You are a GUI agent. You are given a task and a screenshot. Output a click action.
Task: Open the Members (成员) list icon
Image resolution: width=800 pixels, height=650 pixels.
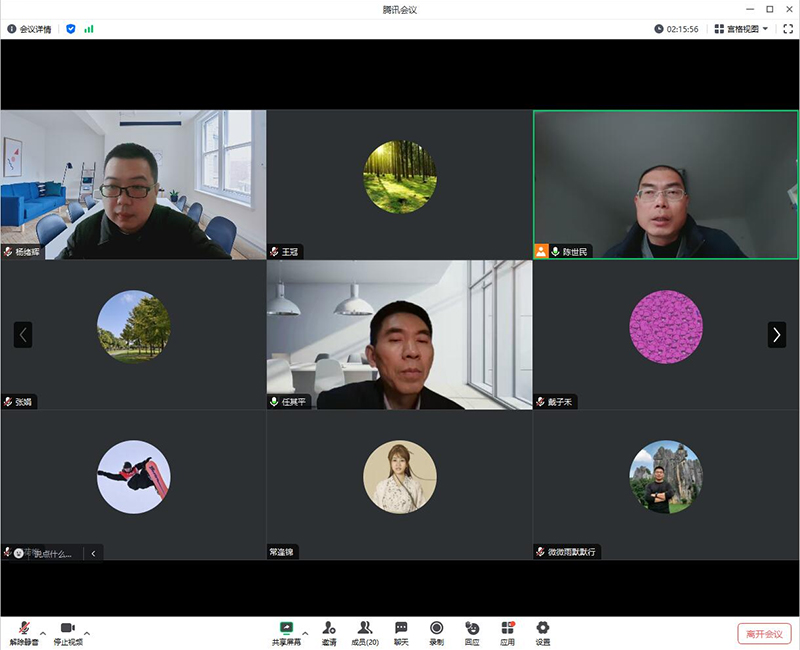365,629
